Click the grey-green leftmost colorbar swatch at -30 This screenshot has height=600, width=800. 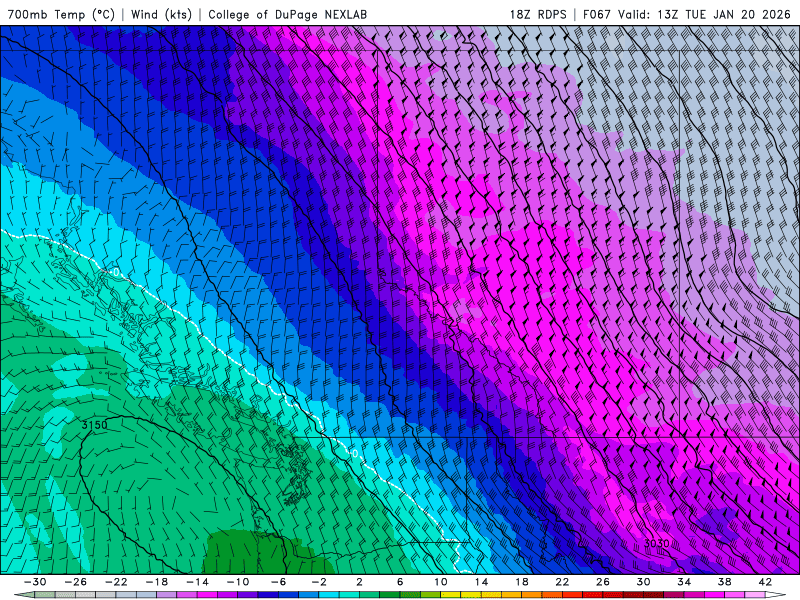[x=45, y=595]
